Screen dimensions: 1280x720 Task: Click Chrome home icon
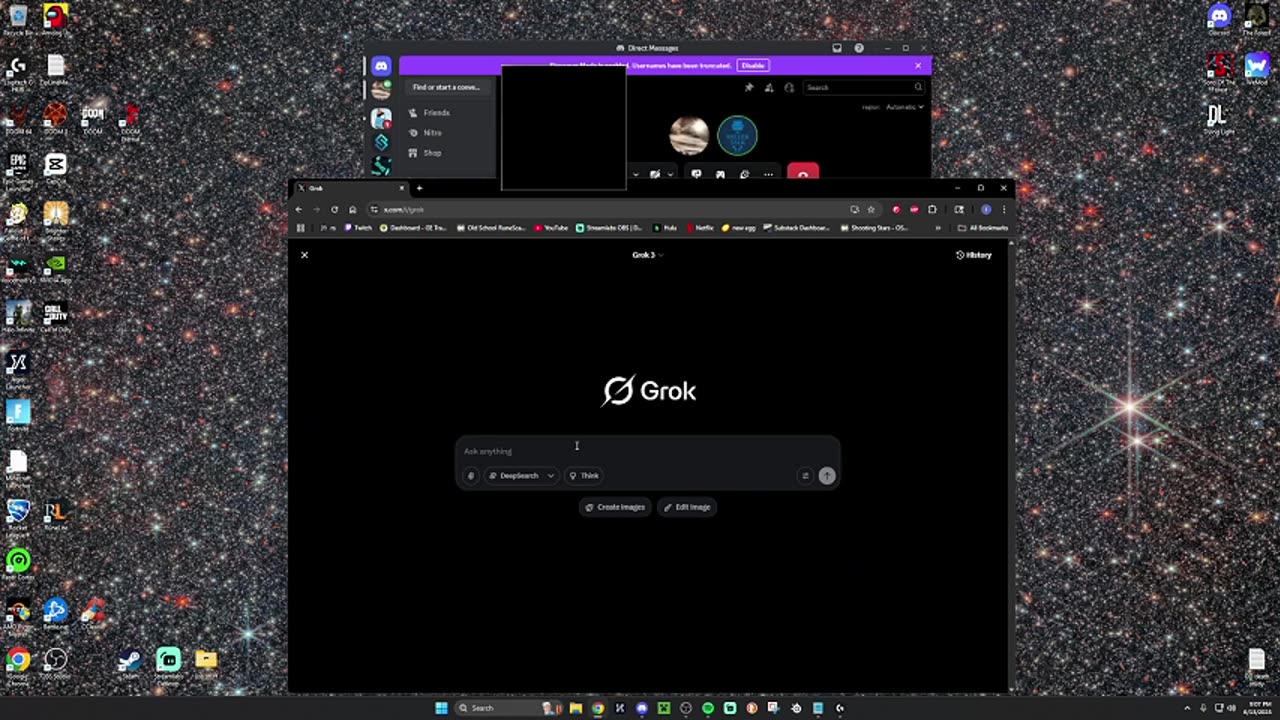click(352, 210)
